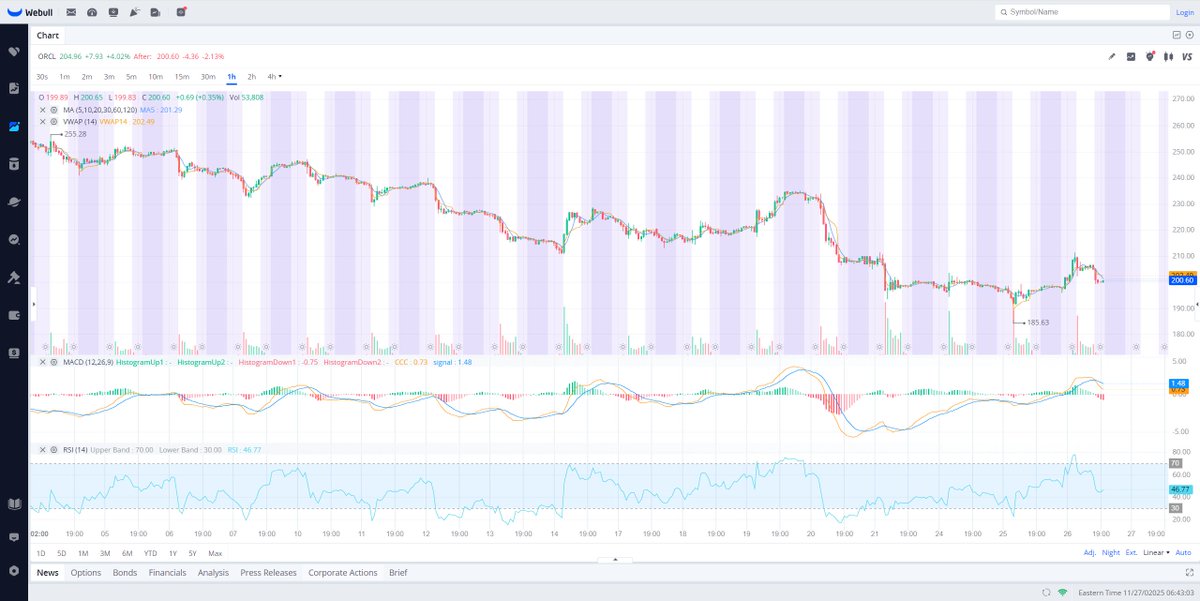1200x601 pixels.
Task: Expand the left side panel arrow handle
Action: click(x=33, y=303)
